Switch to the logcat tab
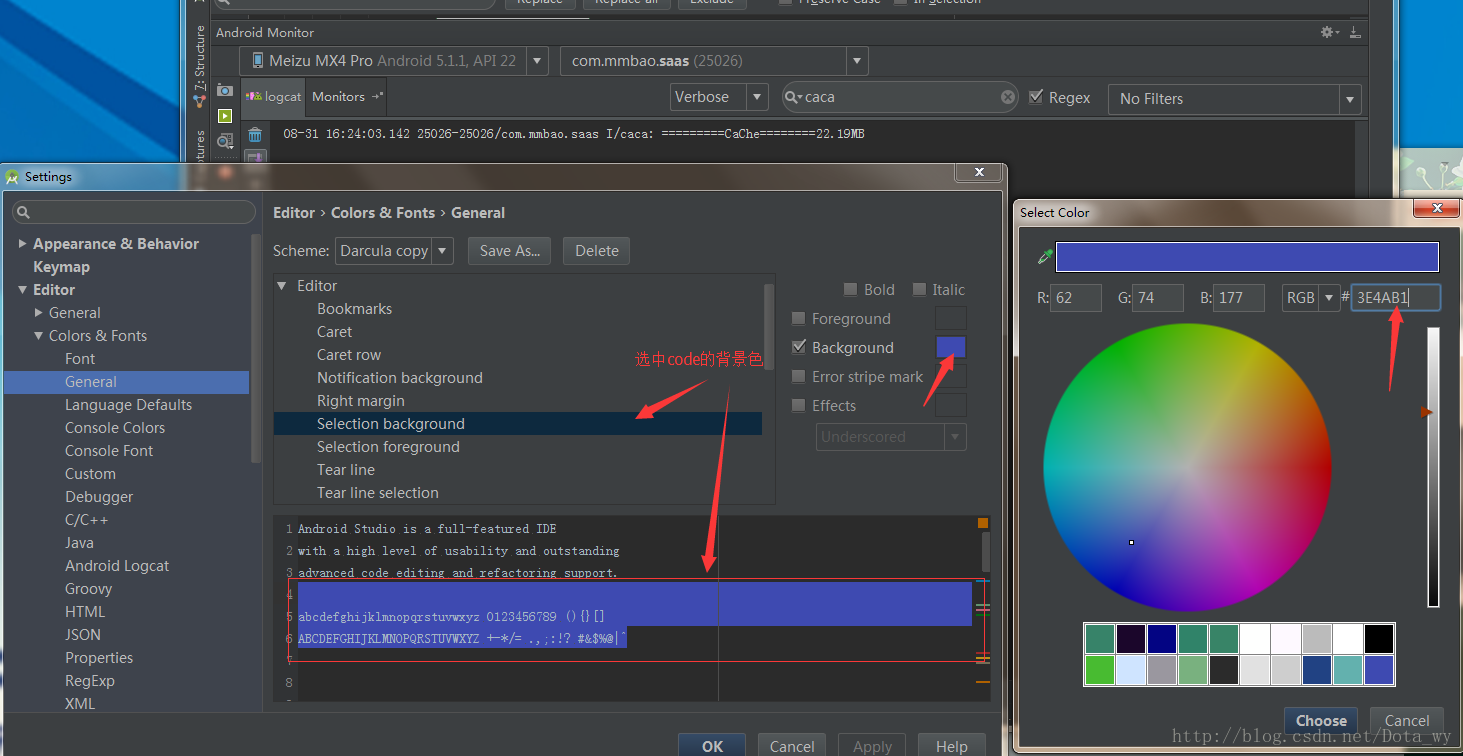Viewport: 1463px width, 756px height. pos(273,97)
